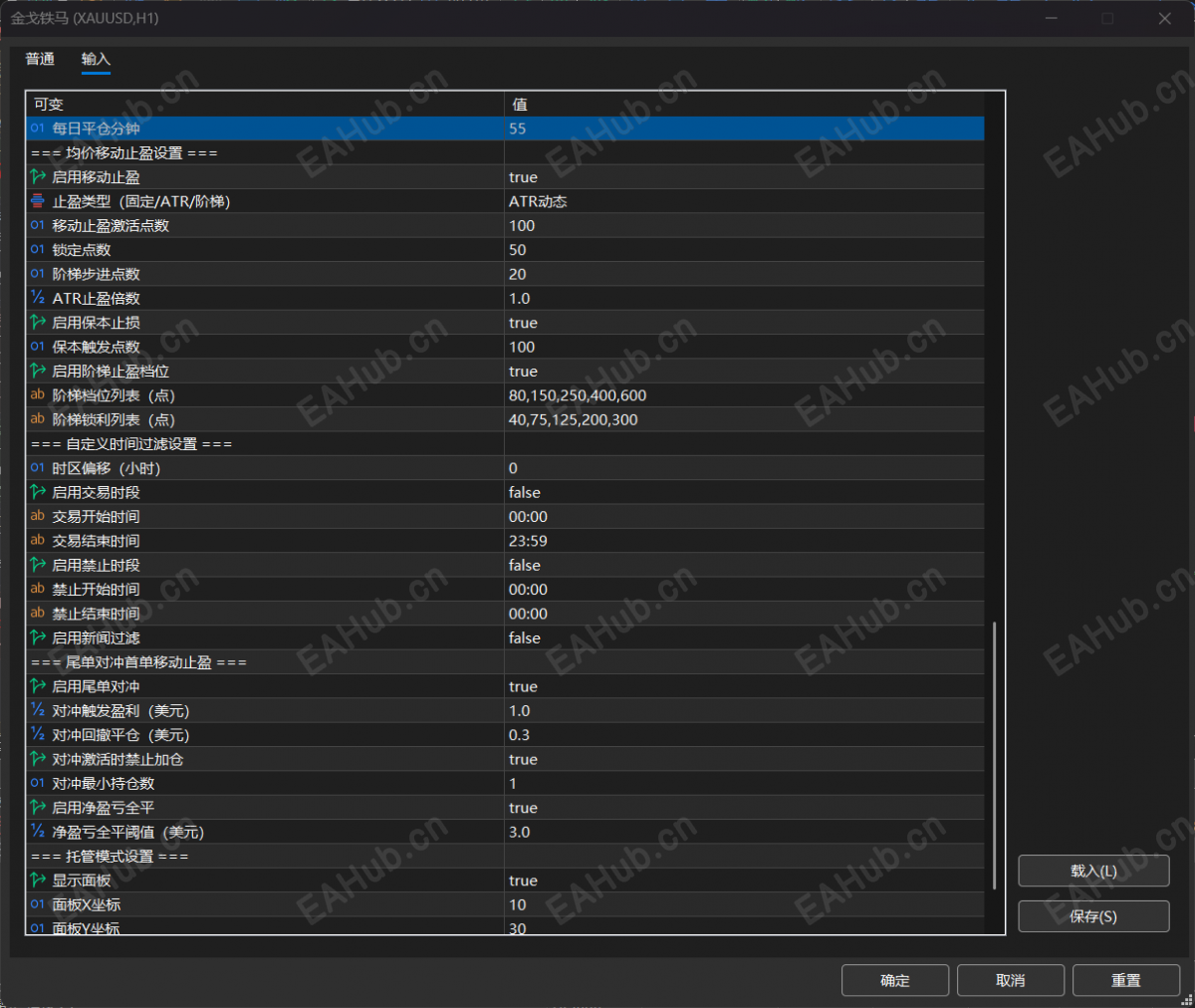
Task: Click the fraction icon beside 对冲回撤平仓
Action: (38, 735)
